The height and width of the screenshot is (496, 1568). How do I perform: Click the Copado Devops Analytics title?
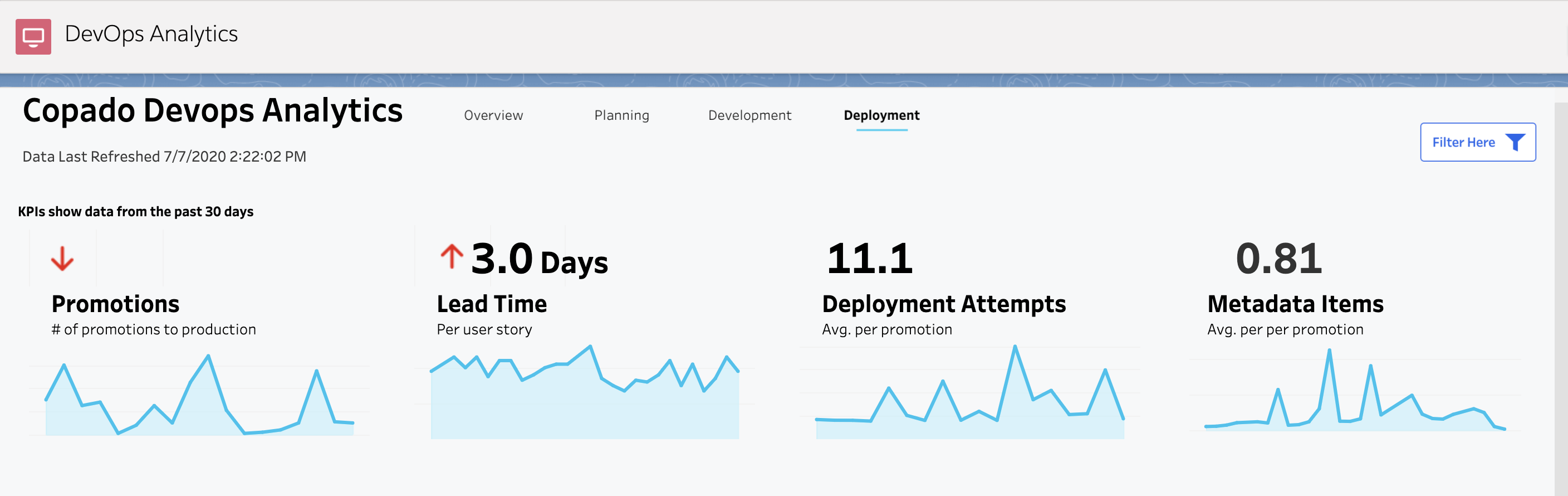point(213,110)
